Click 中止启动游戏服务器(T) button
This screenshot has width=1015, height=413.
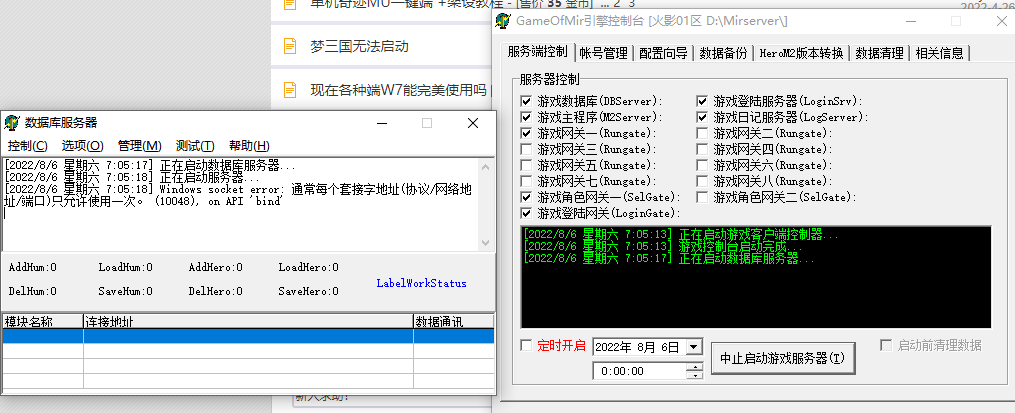pos(782,359)
